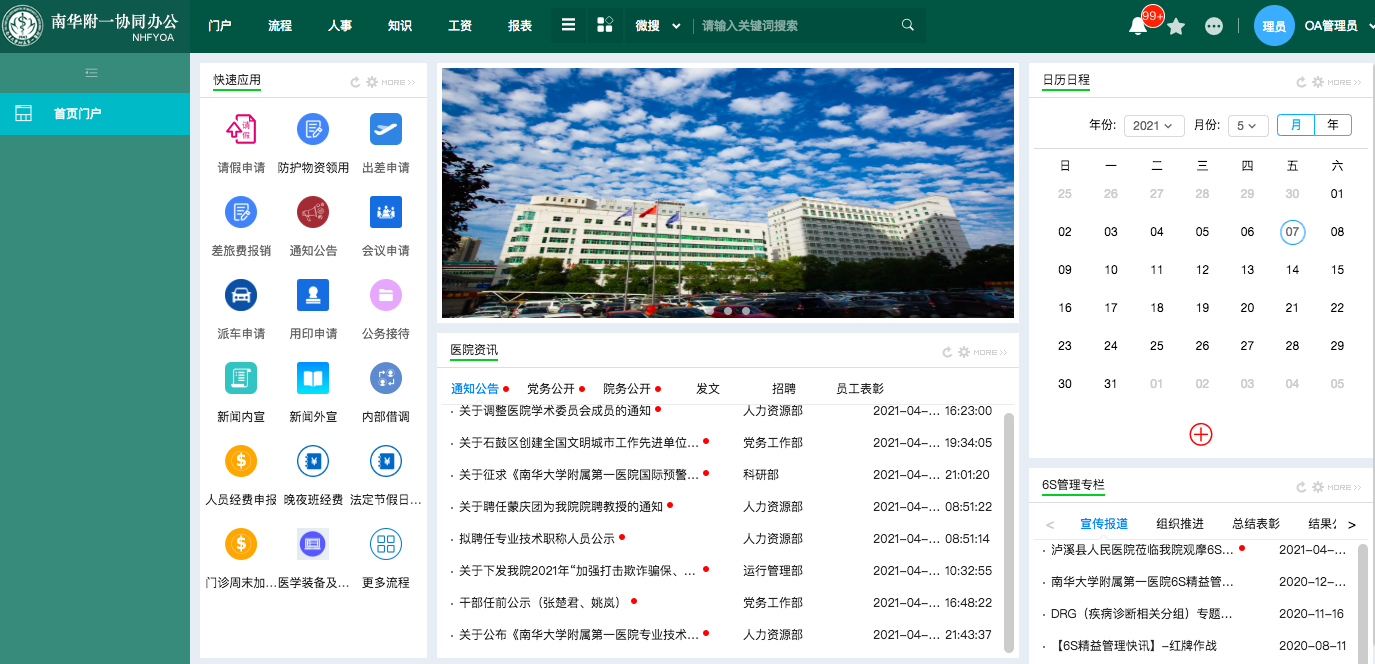Expand the 微搜 search type dropdown
Screen dimensions: 1375x664
(658, 26)
